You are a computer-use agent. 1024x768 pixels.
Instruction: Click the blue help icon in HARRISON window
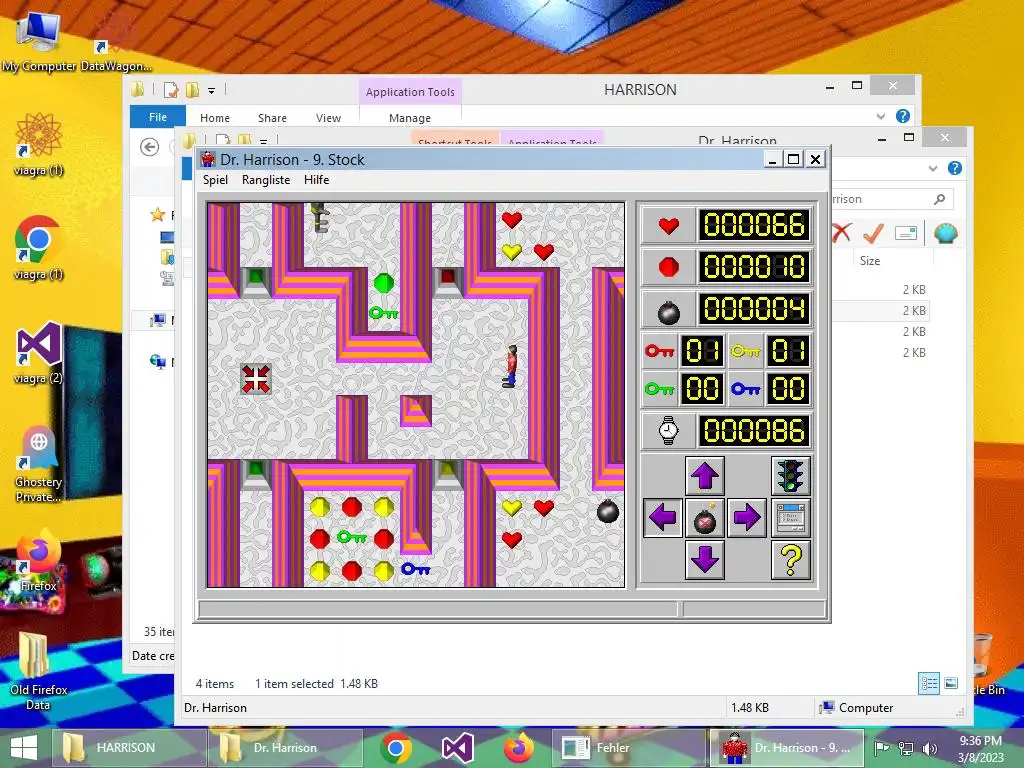[903, 116]
